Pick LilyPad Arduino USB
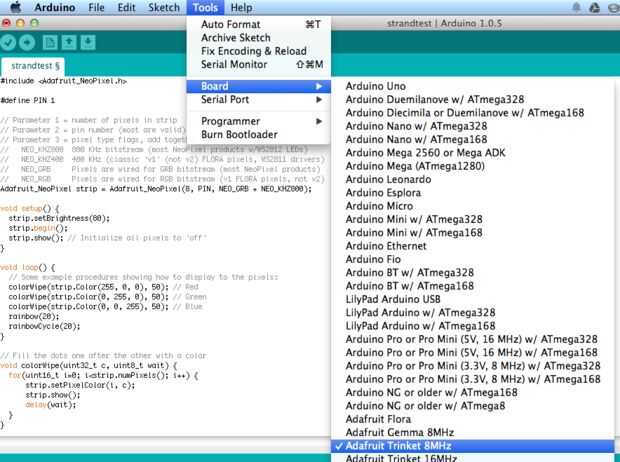The height and width of the screenshot is (462, 620). pos(473,299)
